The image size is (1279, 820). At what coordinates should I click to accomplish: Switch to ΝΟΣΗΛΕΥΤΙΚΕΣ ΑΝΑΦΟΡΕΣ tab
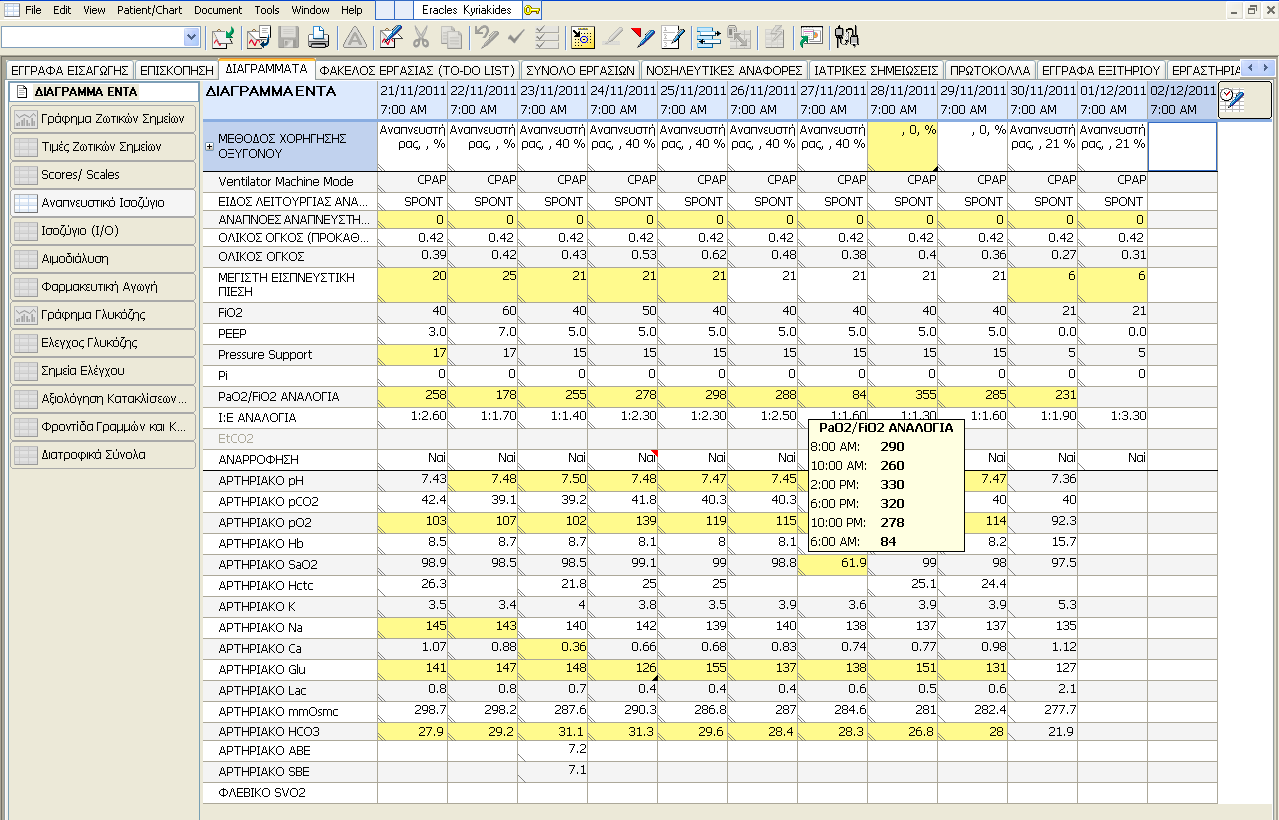724,70
